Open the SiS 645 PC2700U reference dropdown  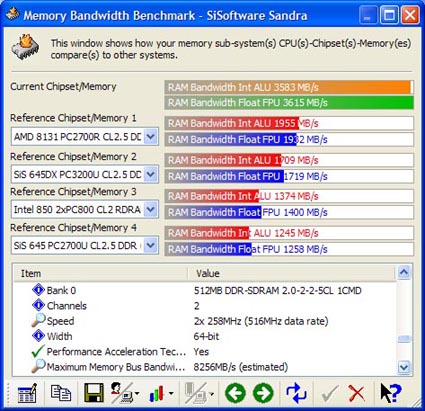[151, 245]
